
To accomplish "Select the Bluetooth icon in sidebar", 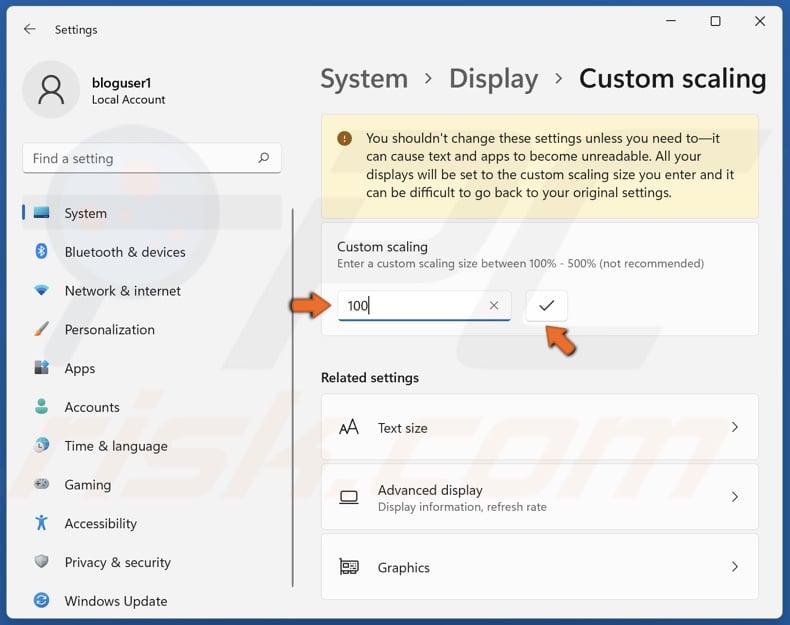I will pyautogui.click(x=41, y=251).
